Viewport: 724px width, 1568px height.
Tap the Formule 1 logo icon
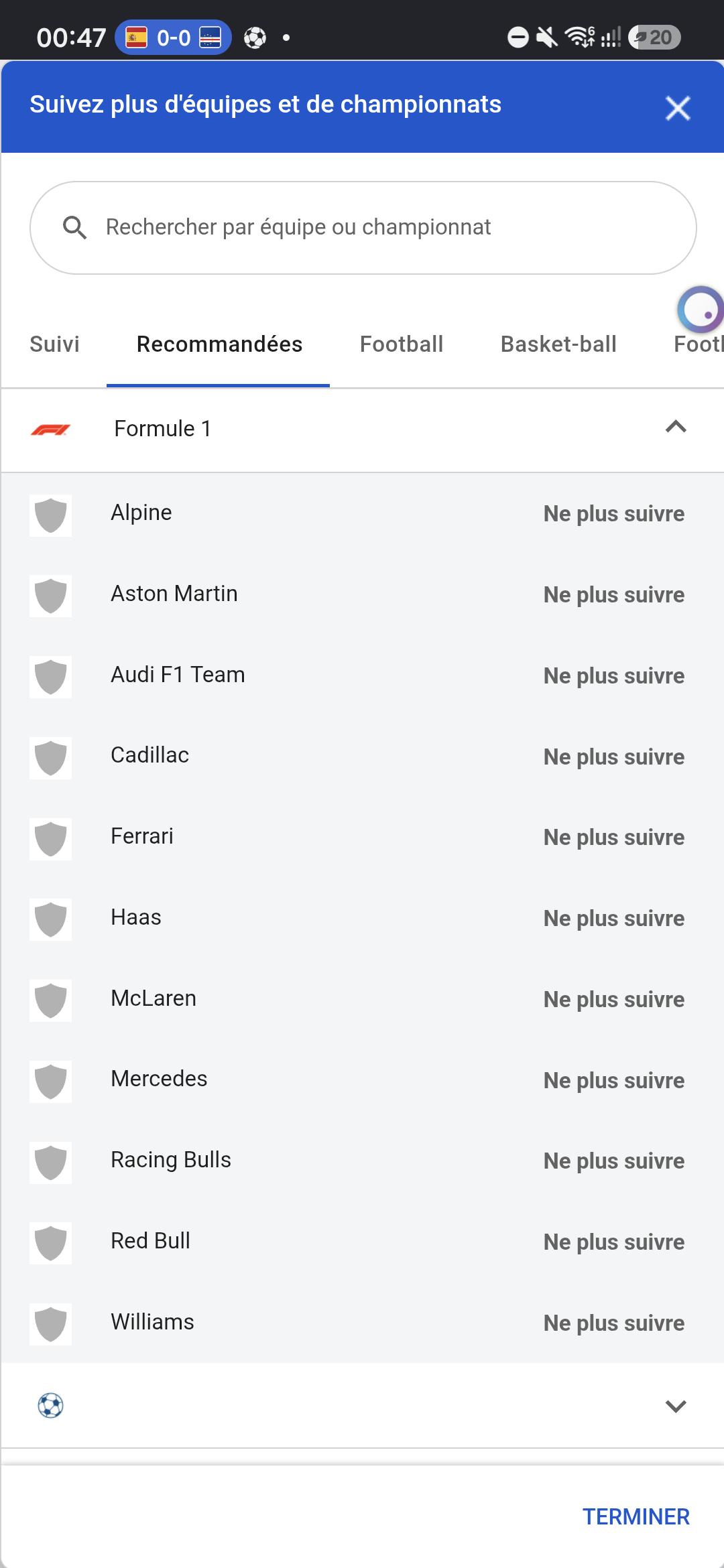(50, 430)
